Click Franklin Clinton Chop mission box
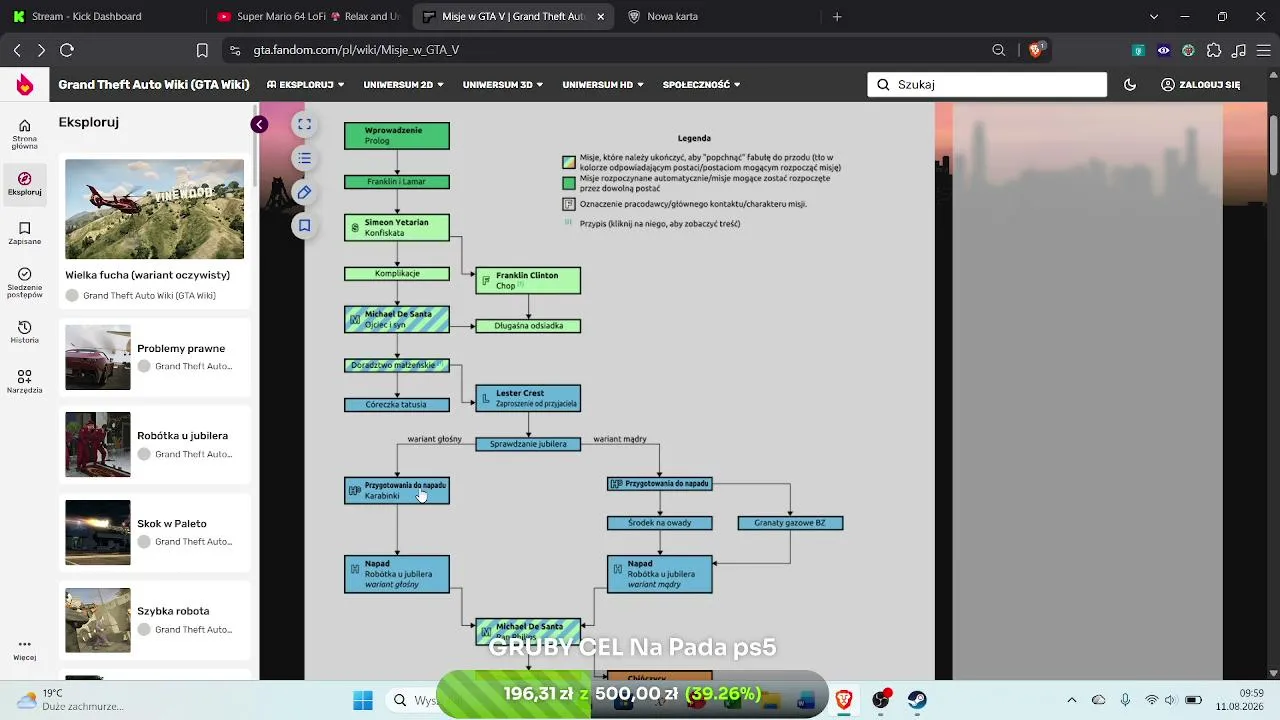 (x=528, y=281)
